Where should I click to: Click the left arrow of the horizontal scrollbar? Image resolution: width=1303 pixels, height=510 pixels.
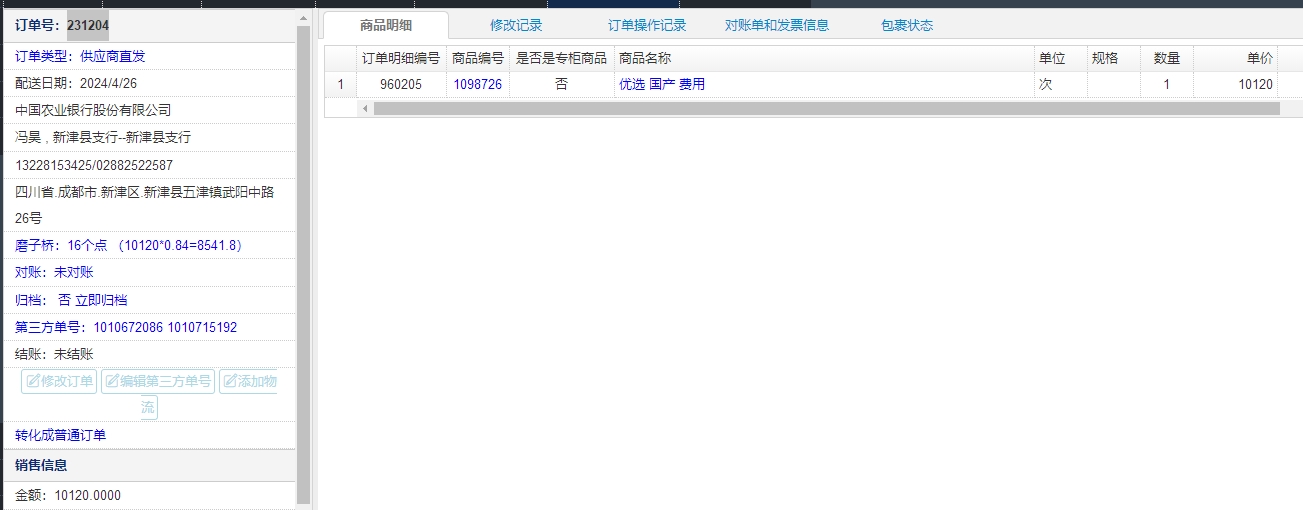click(x=364, y=108)
